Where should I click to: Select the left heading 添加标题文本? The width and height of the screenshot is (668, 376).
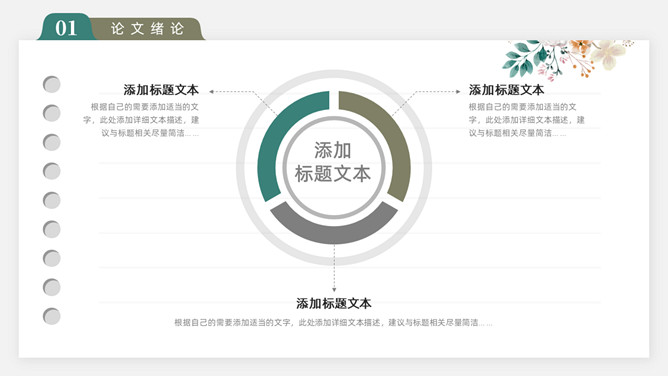coord(161,90)
